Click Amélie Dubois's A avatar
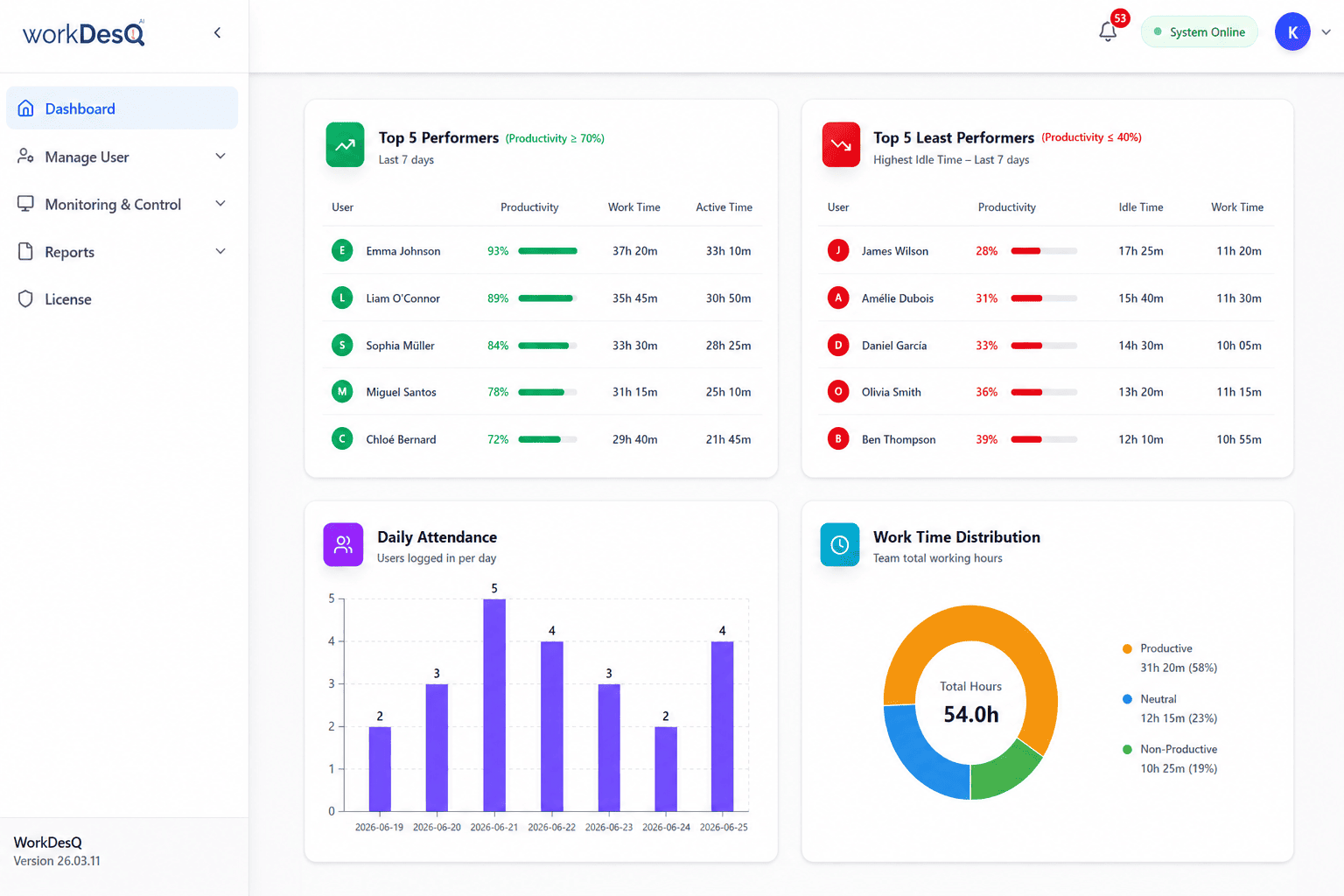This screenshot has height=896, width=1344. [838, 297]
